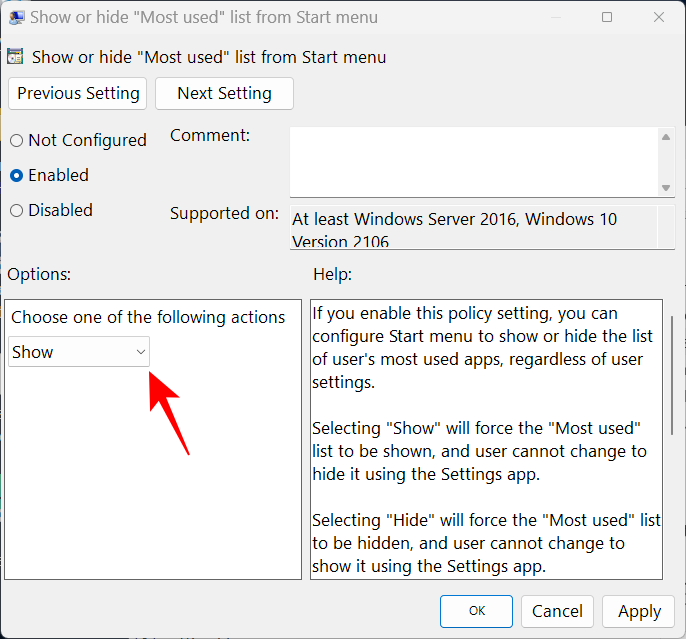Click the Comment box scroll down arrow
Image resolution: width=686 pixels, height=639 pixels.
point(666,188)
